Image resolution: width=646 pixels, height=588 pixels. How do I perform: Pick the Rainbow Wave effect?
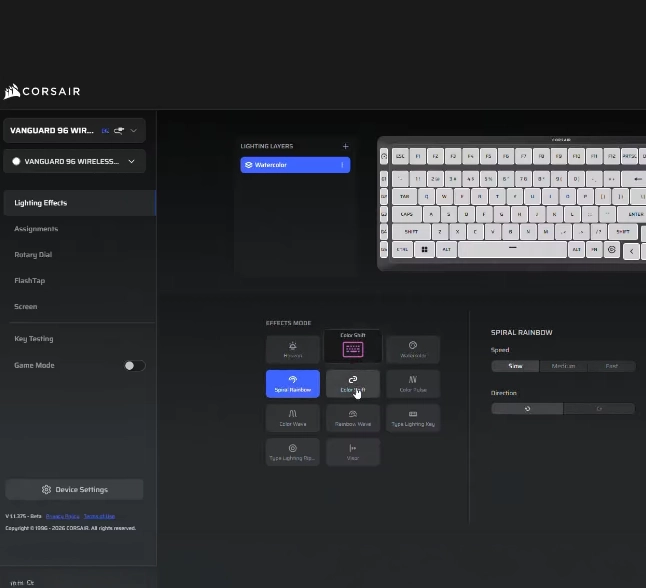(353, 418)
